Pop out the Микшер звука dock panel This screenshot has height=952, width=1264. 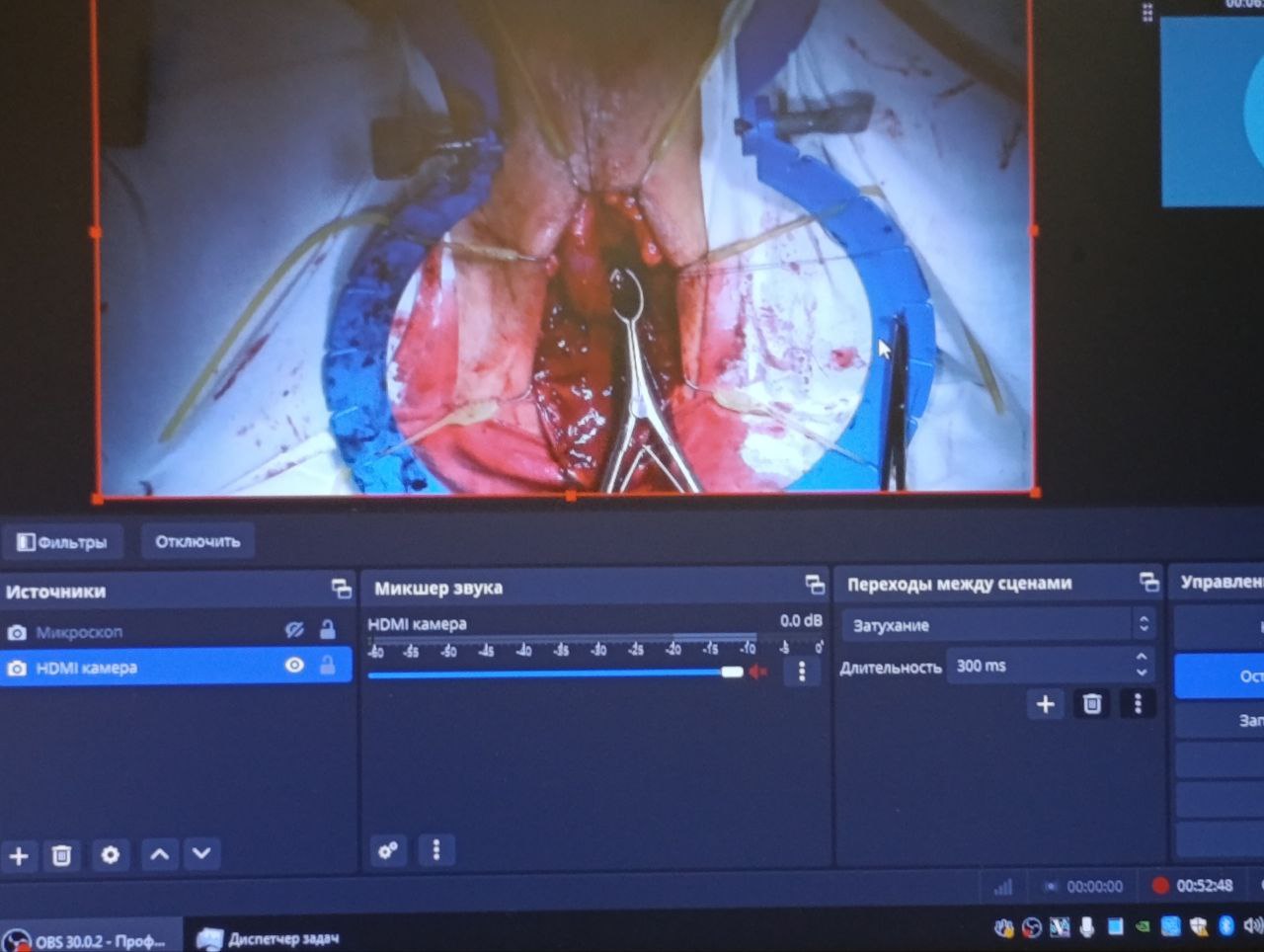[x=815, y=585]
